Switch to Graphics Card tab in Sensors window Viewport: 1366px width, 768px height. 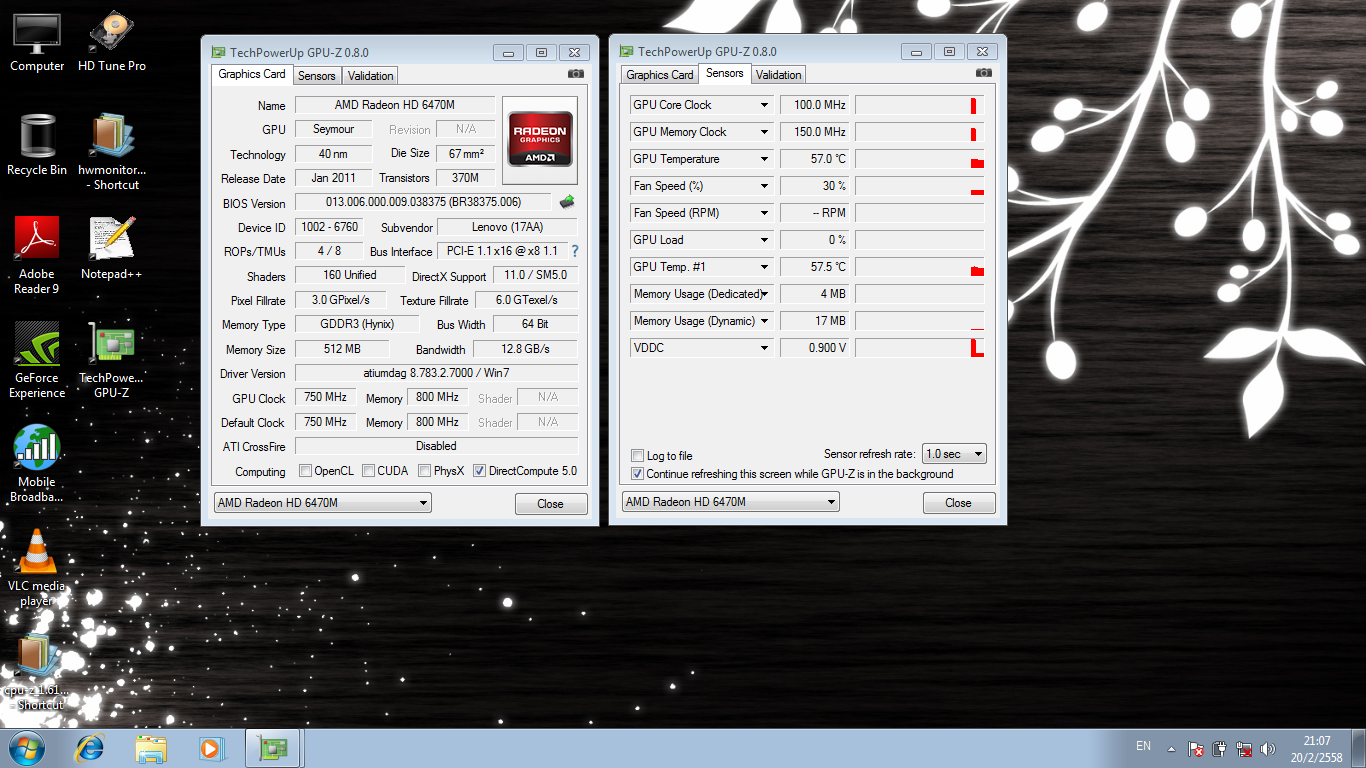[660, 75]
